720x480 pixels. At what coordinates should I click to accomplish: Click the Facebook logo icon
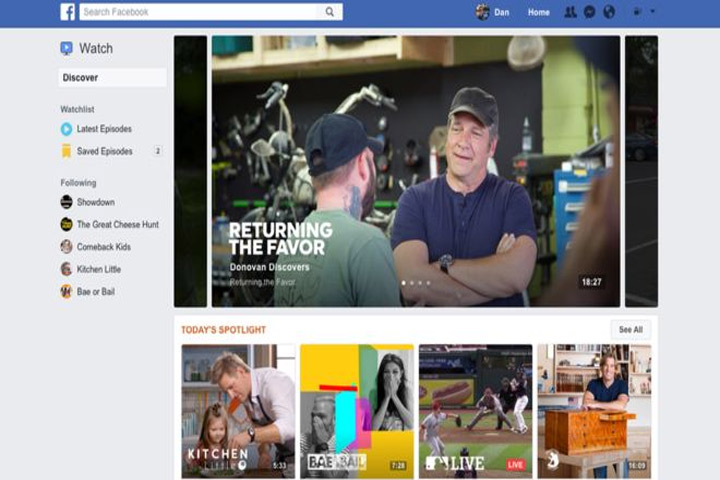click(x=68, y=12)
